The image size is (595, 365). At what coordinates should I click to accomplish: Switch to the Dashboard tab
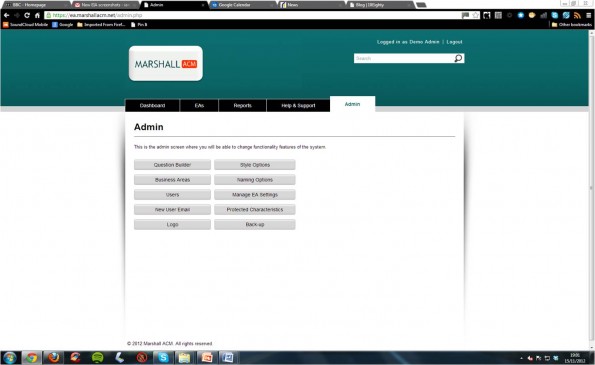click(x=152, y=105)
